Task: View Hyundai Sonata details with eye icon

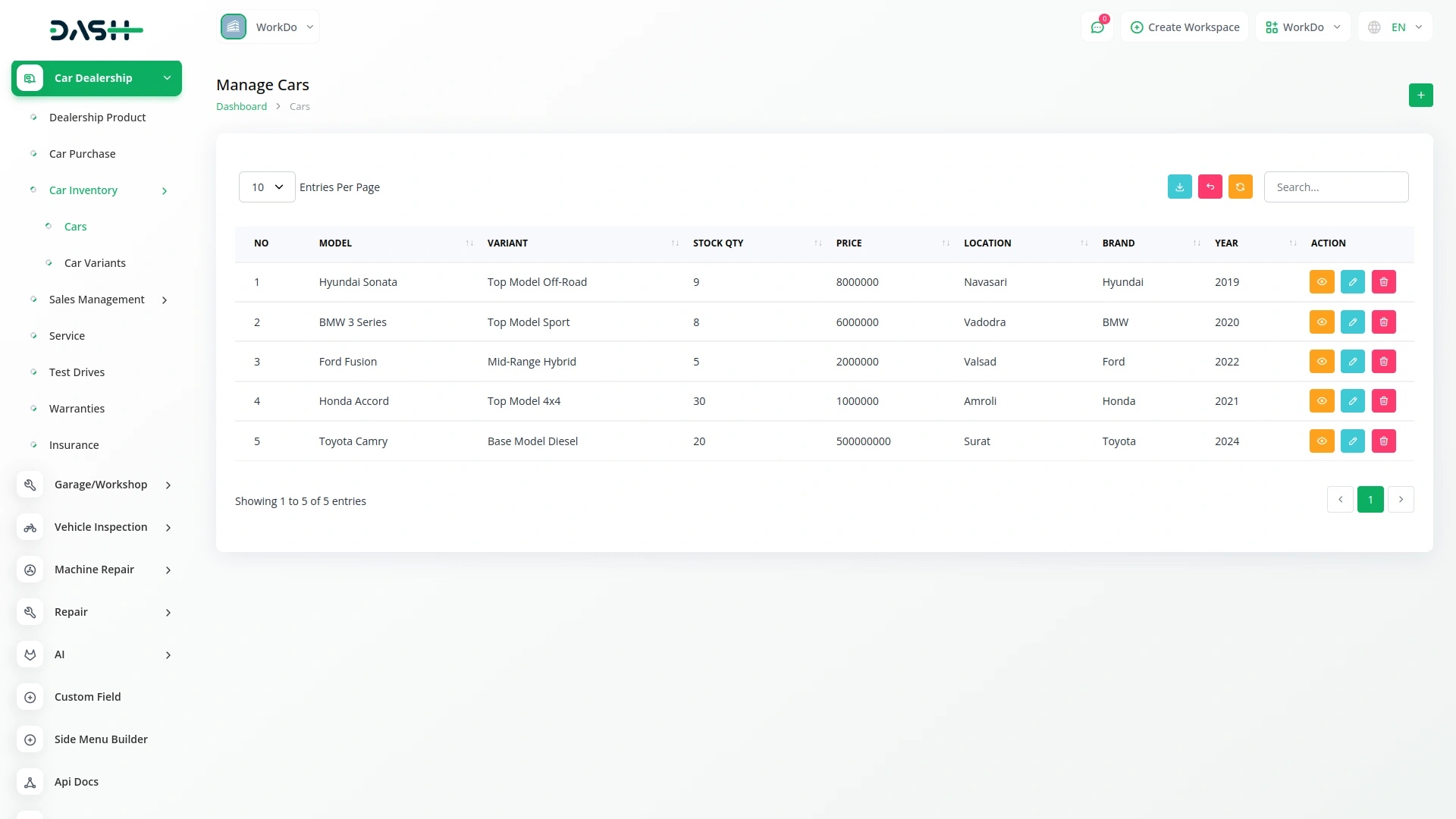Action: (x=1321, y=282)
